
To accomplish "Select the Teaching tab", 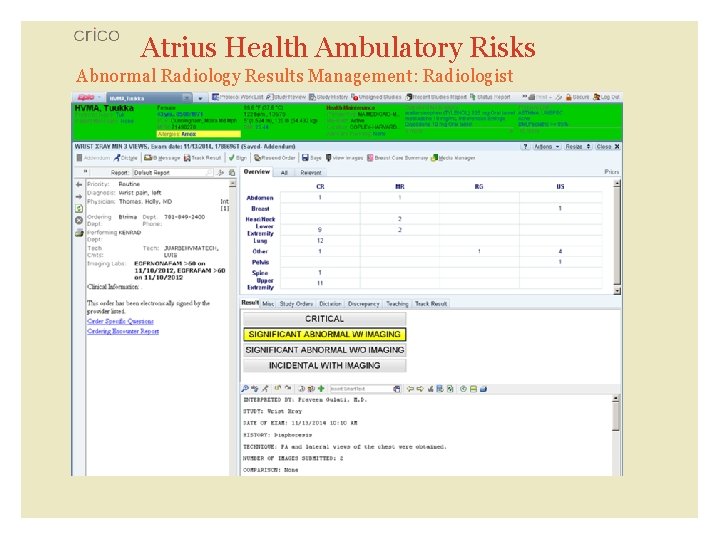I will coord(397,304).
